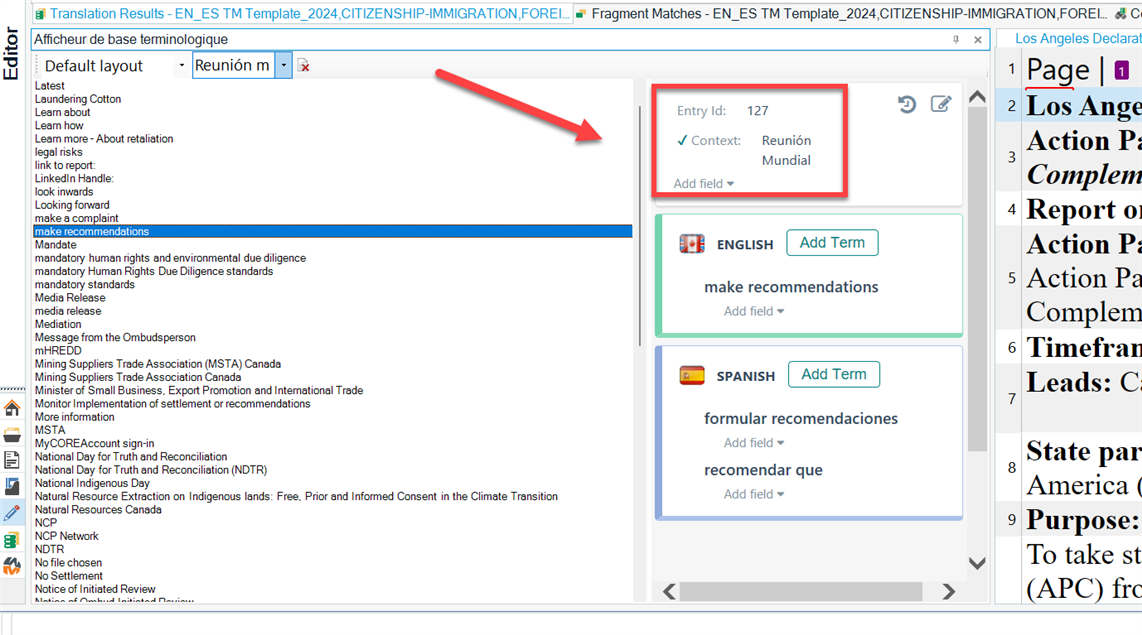Pin the Afficheur de base terminologique panel

(x=956, y=39)
